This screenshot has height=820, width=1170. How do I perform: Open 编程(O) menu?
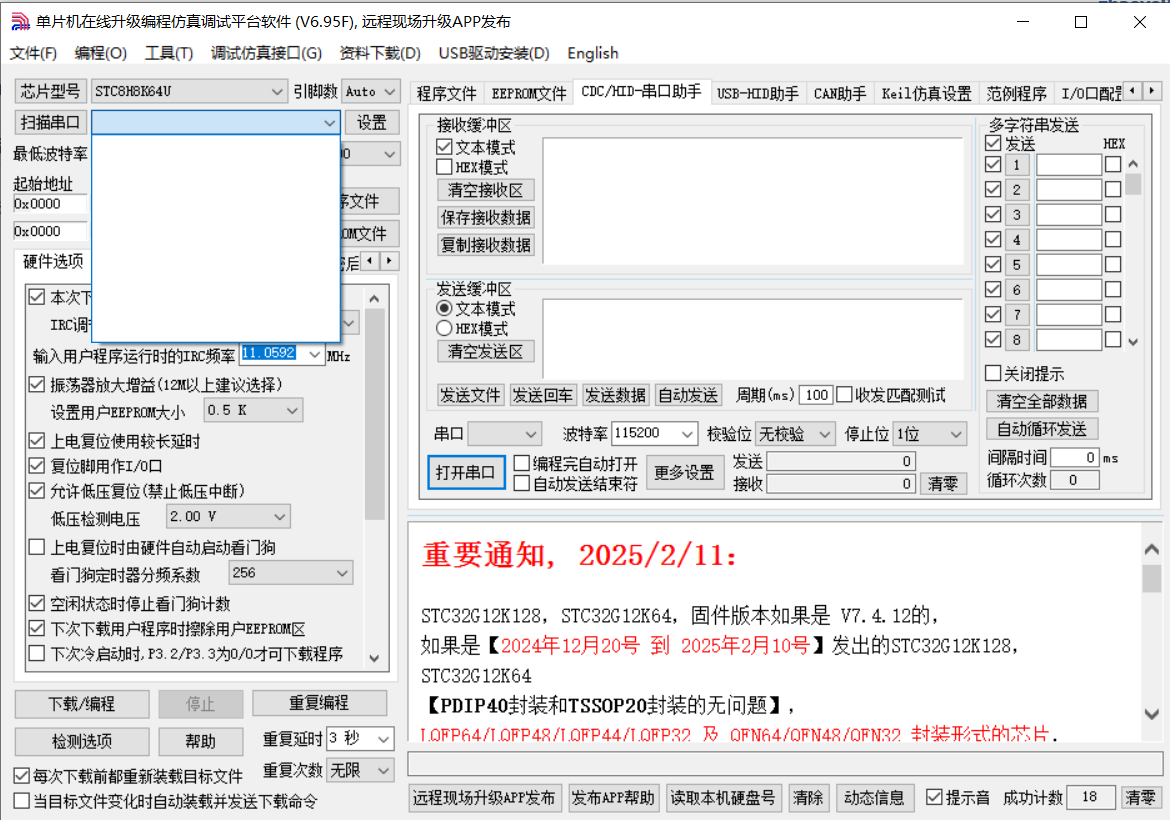click(101, 53)
